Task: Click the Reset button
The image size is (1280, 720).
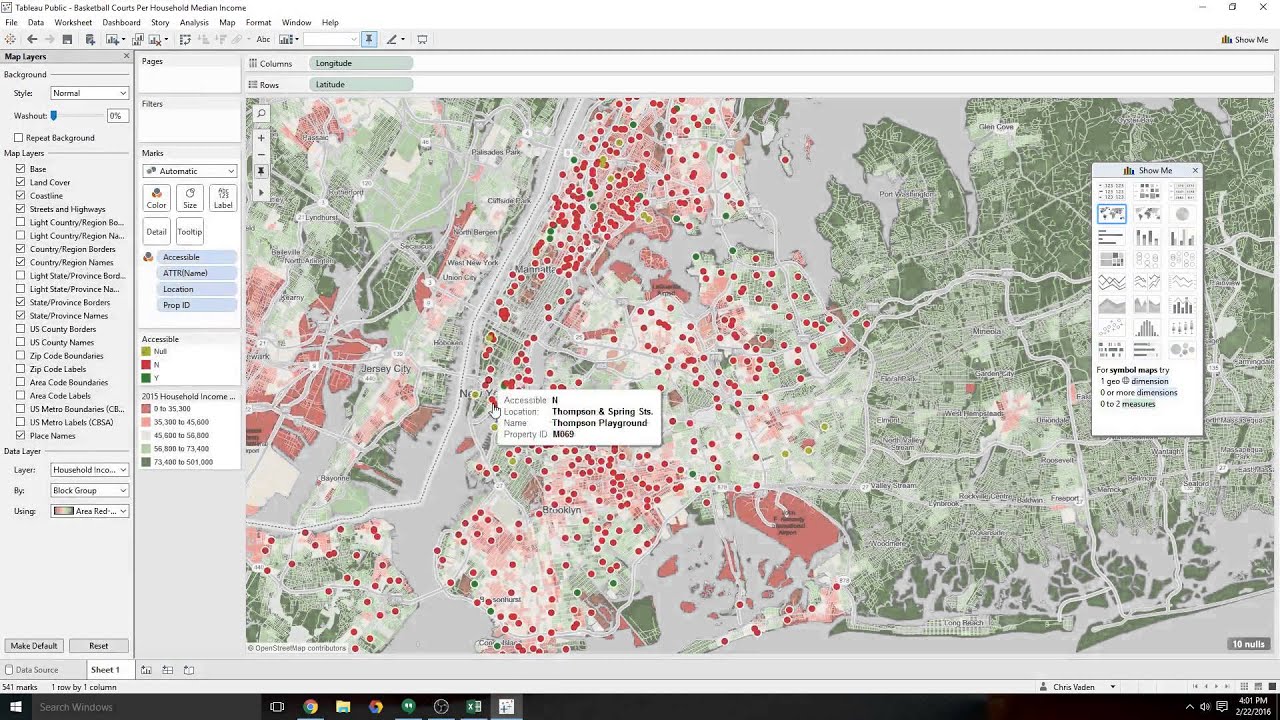Action: pos(98,646)
